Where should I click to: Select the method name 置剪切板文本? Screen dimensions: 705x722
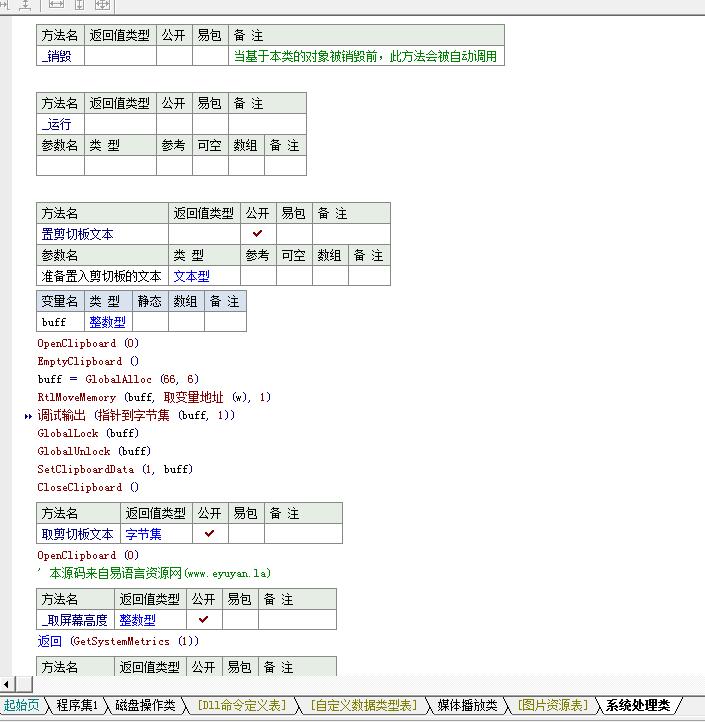77,234
